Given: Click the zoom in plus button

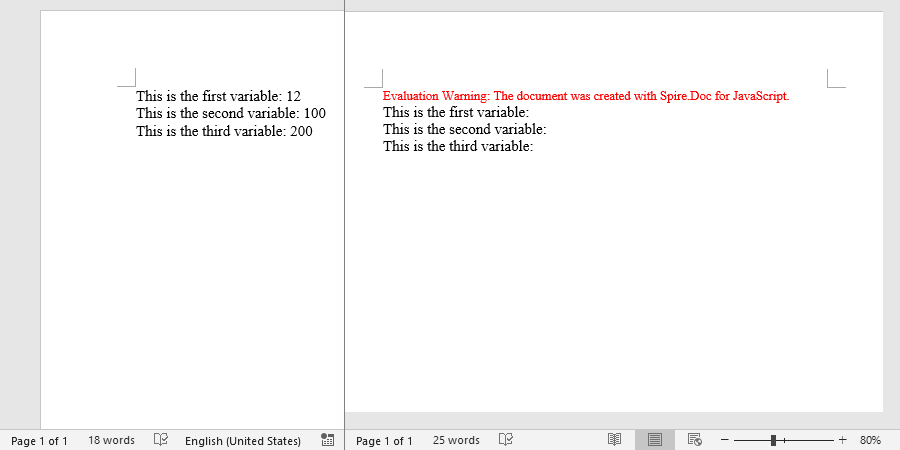Looking at the screenshot, I should click(843, 440).
